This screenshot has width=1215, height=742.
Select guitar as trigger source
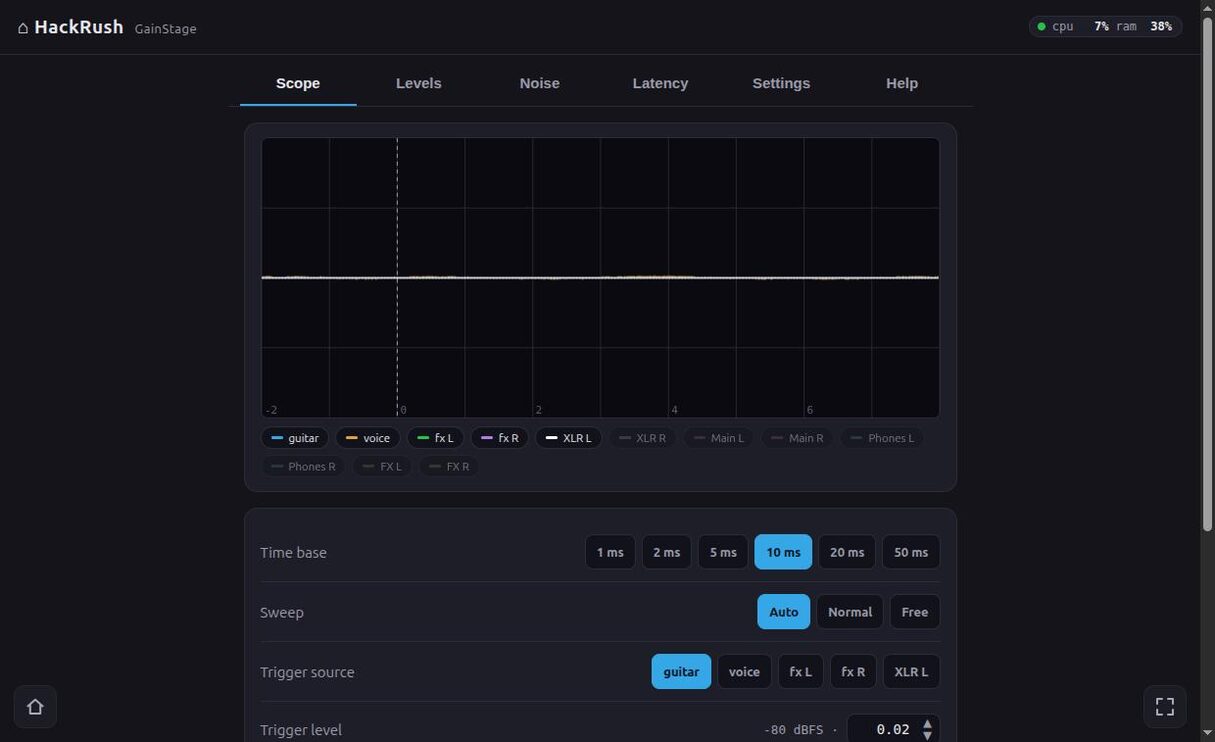coord(681,672)
